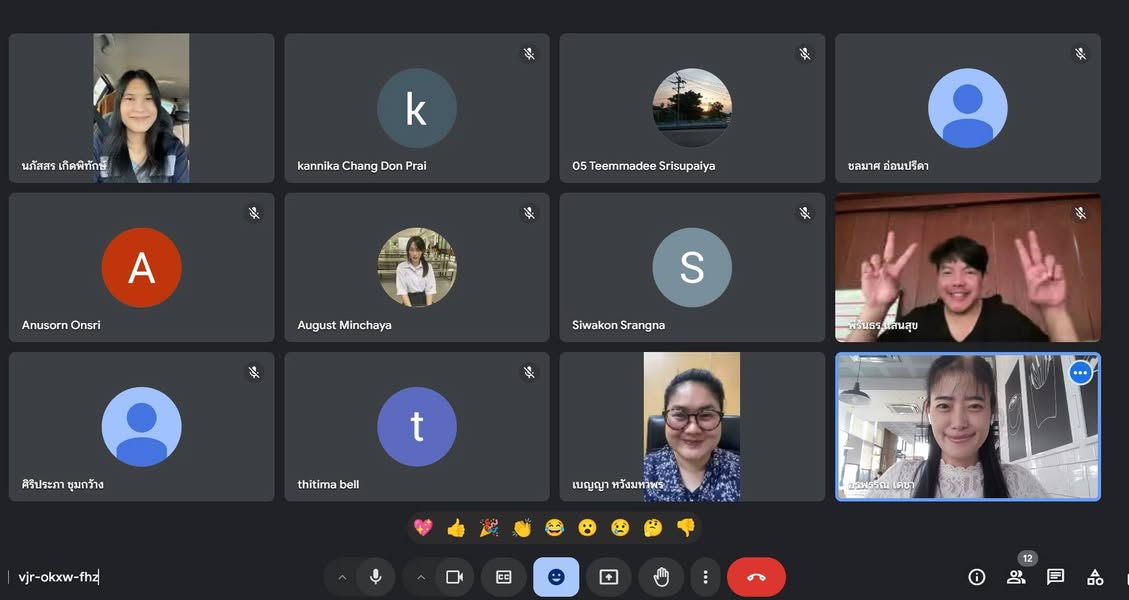Open the in-call chat panel

[1055, 577]
